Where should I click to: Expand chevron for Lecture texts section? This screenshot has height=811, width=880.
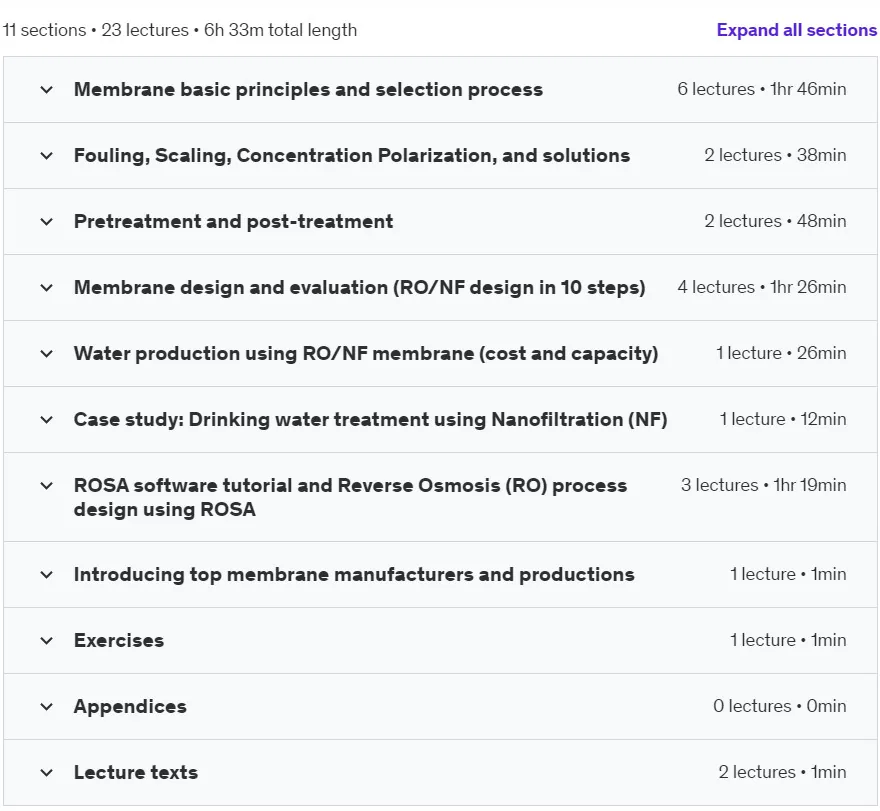(x=47, y=773)
